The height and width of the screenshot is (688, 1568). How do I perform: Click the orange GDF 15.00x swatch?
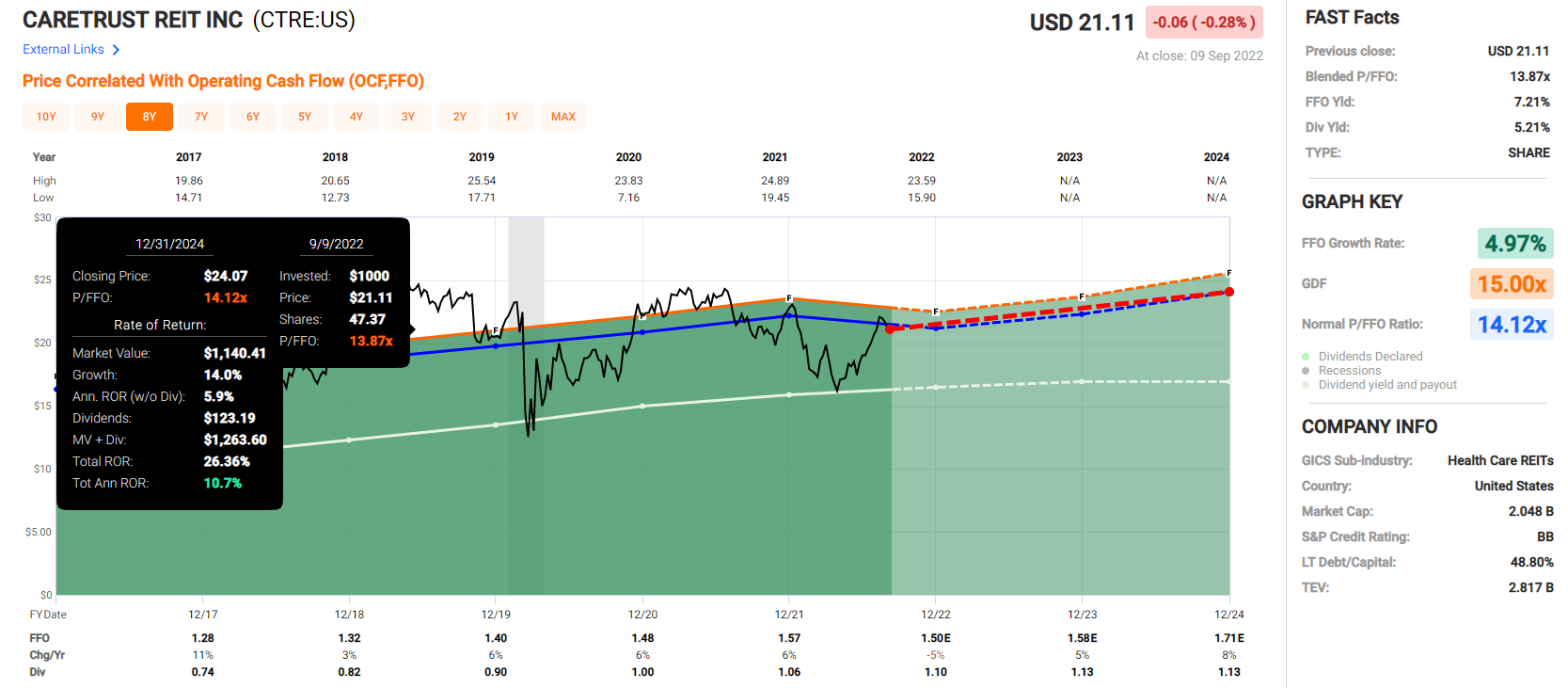coord(1512,284)
